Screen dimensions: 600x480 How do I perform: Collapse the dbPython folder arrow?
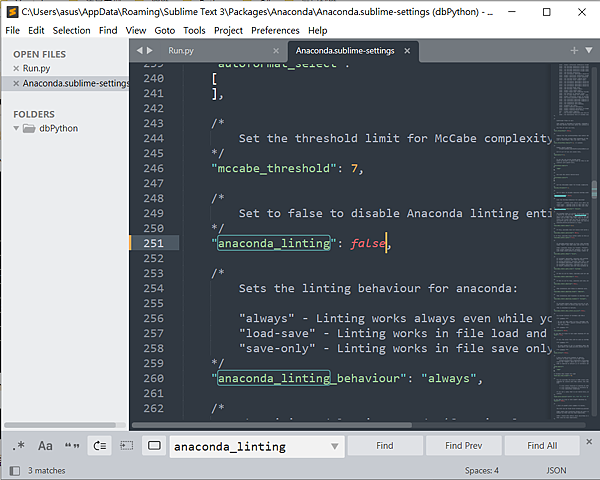point(16,128)
